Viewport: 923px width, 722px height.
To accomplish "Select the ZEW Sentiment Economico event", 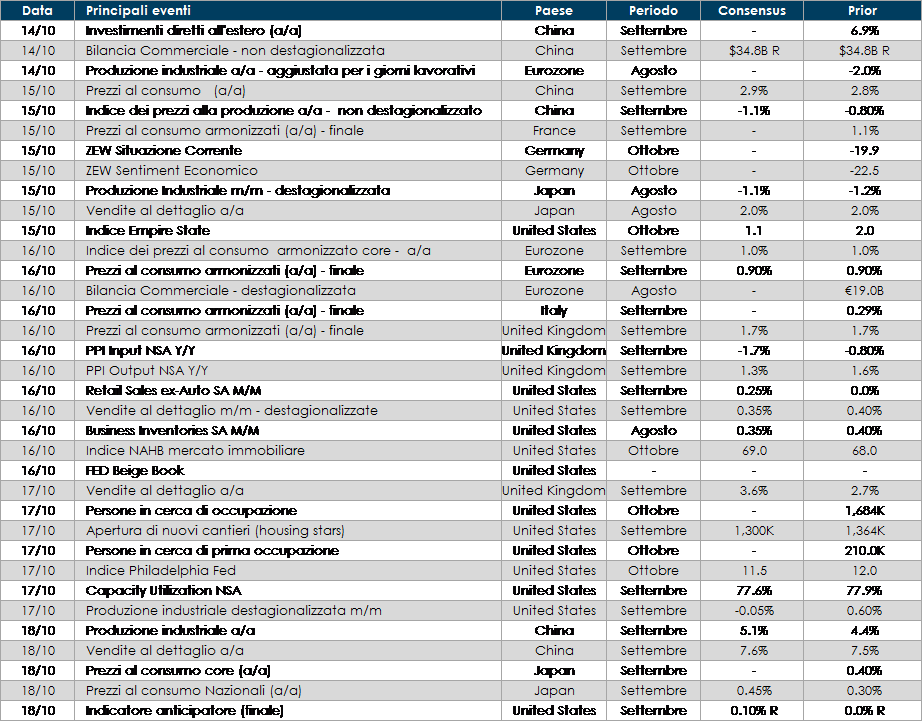I will tap(171, 171).
